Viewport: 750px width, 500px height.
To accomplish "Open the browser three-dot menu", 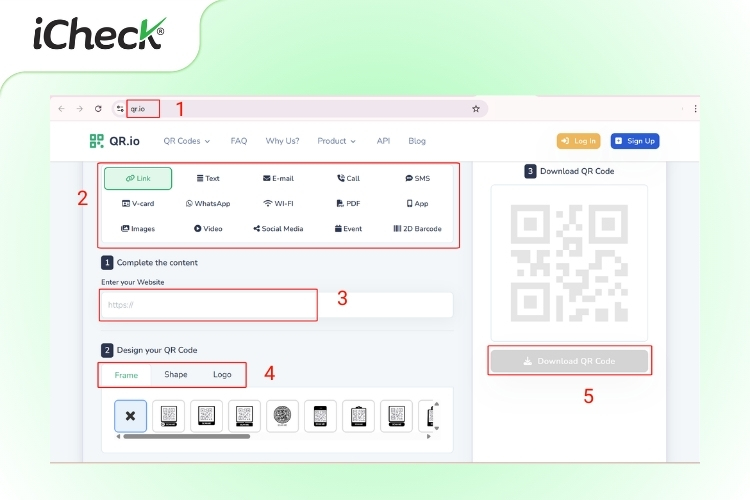I will coord(695,109).
